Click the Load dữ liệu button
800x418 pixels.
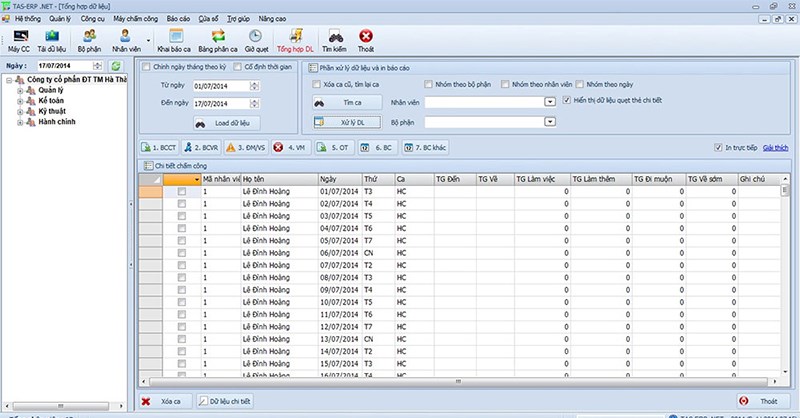click(227, 123)
